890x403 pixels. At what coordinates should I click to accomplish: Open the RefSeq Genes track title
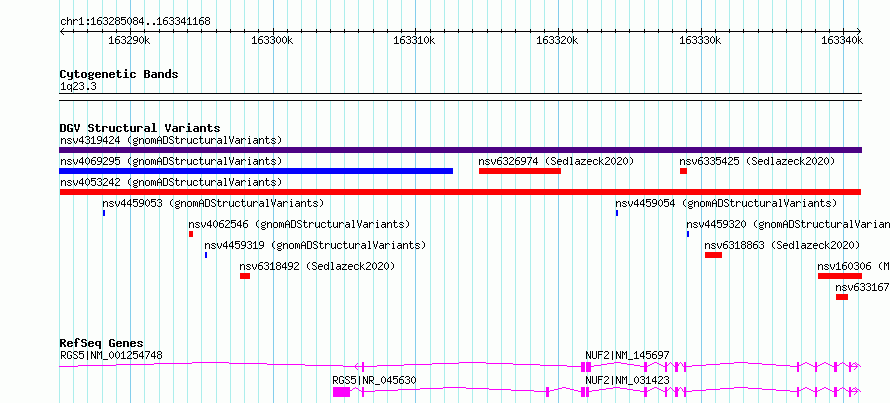[102, 343]
